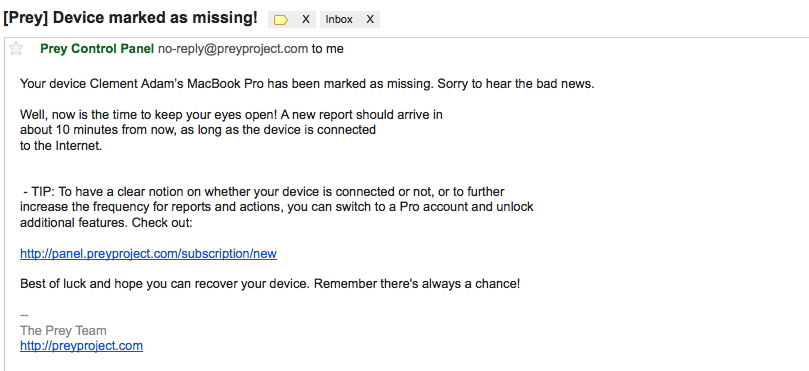The image size is (809, 371).
Task: Click the signature dashes above The Prey Team
Action: point(24,315)
